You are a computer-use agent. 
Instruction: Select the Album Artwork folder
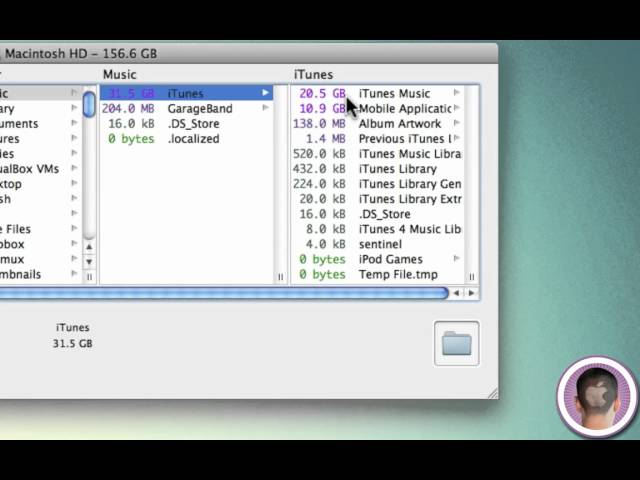399,124
